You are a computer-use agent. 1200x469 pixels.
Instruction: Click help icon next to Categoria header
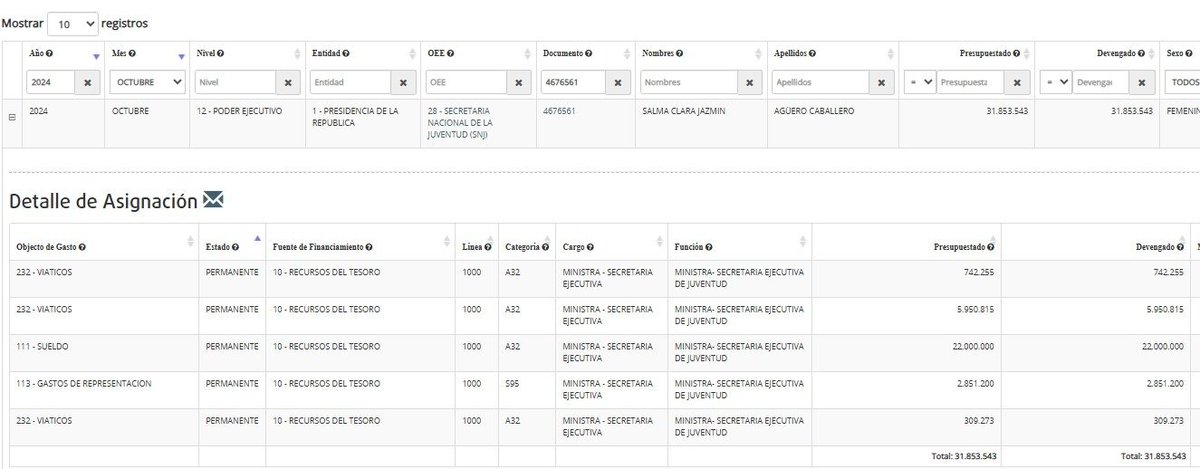[x=544, y=247]
